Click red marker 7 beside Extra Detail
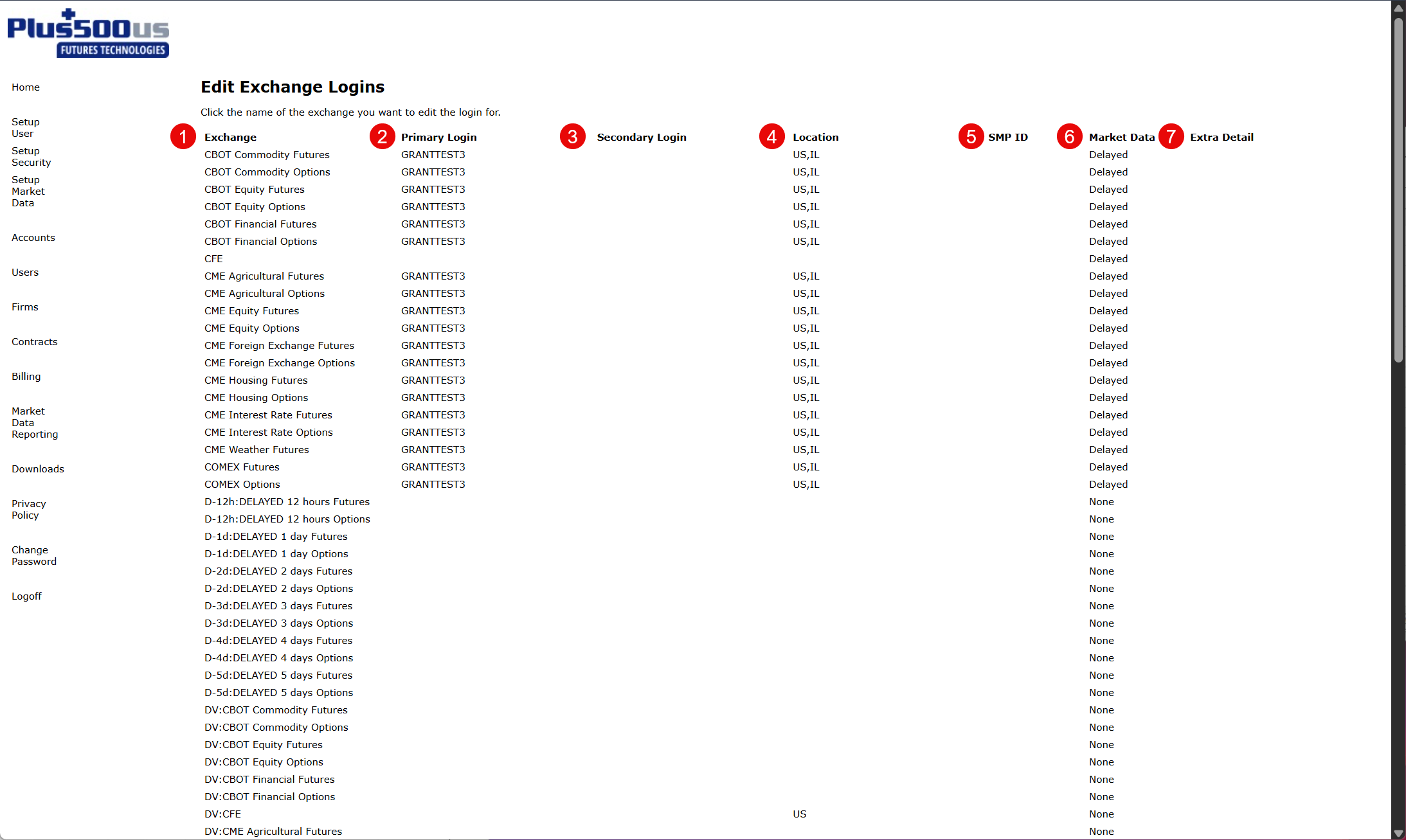 click(1171, 137)
